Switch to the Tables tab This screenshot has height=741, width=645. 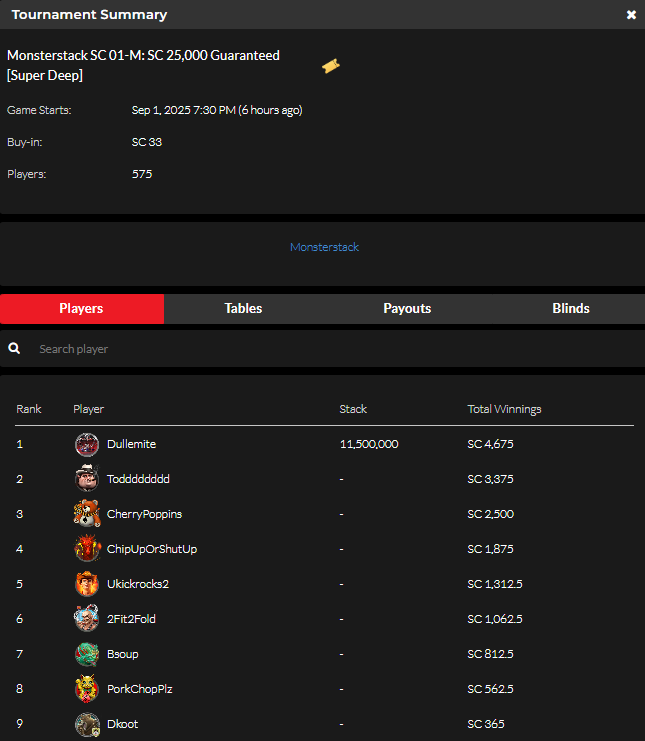pos(243,309)
